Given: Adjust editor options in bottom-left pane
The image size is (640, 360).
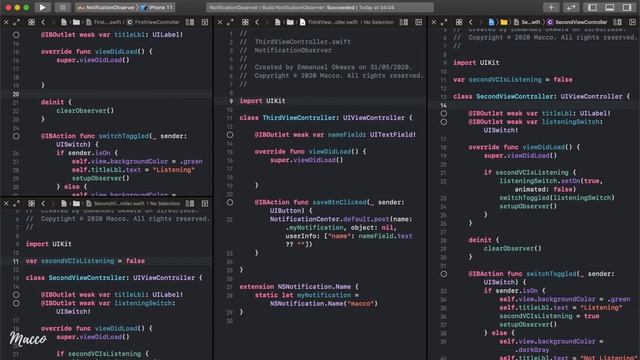Looking at the screenshot, I should [190, 203].
